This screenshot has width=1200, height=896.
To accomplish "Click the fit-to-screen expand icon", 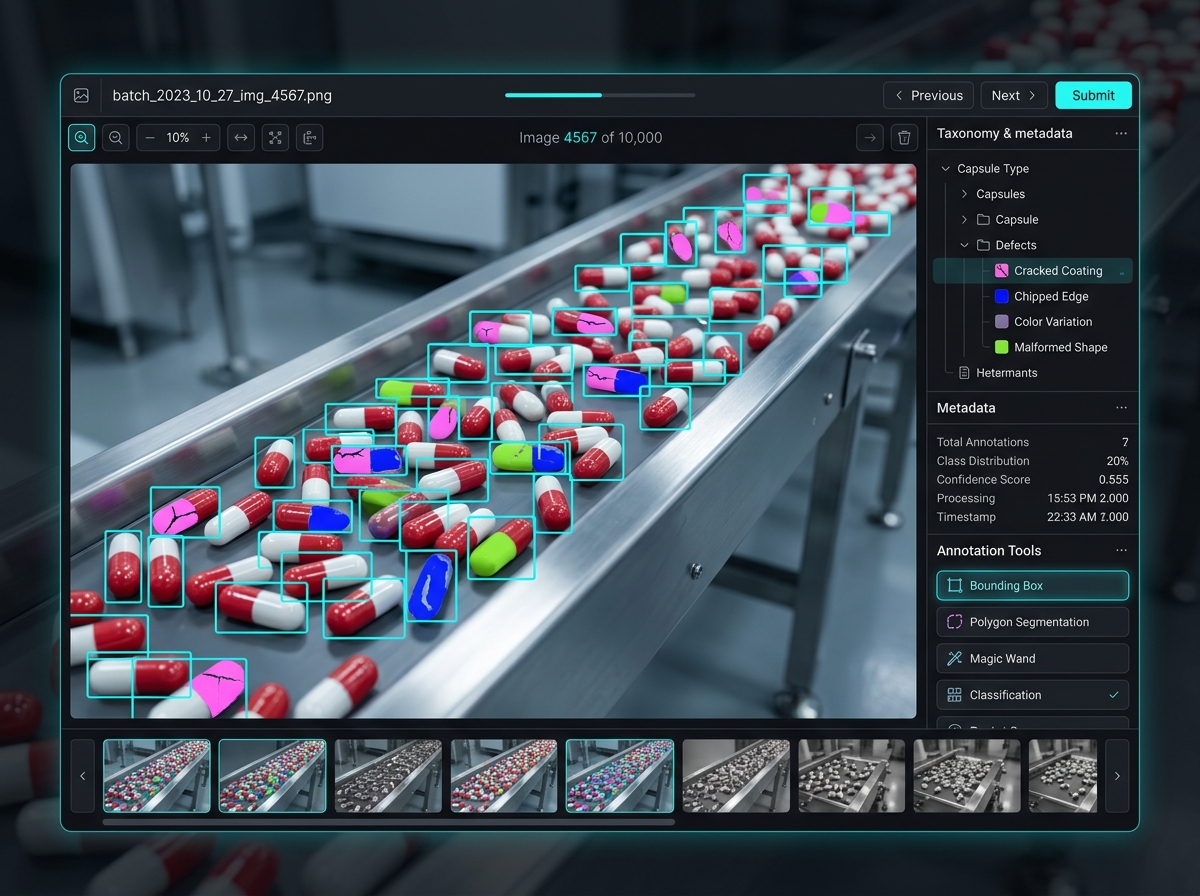I will 275,138.
